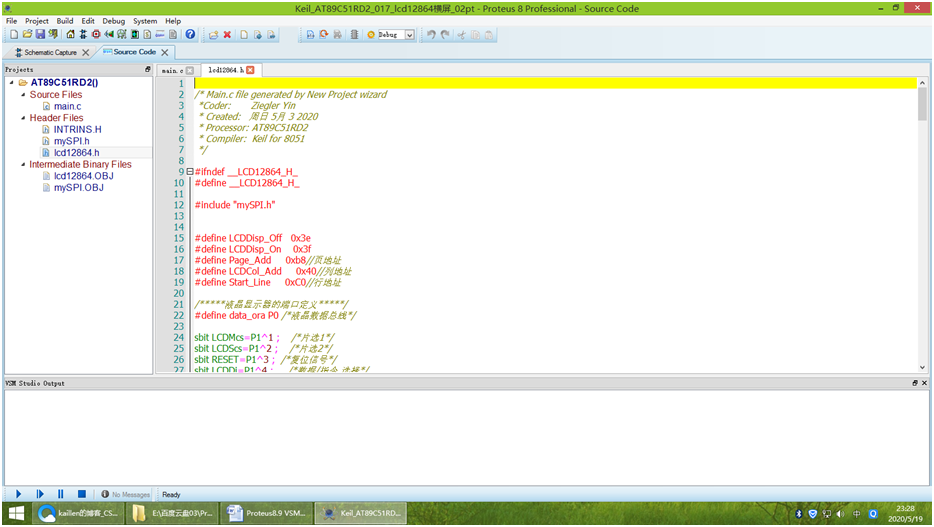Image resolution: width=934 pixels, height=527 pixels.
Task: Open the Windows Start button
Action: pos(16,513)
